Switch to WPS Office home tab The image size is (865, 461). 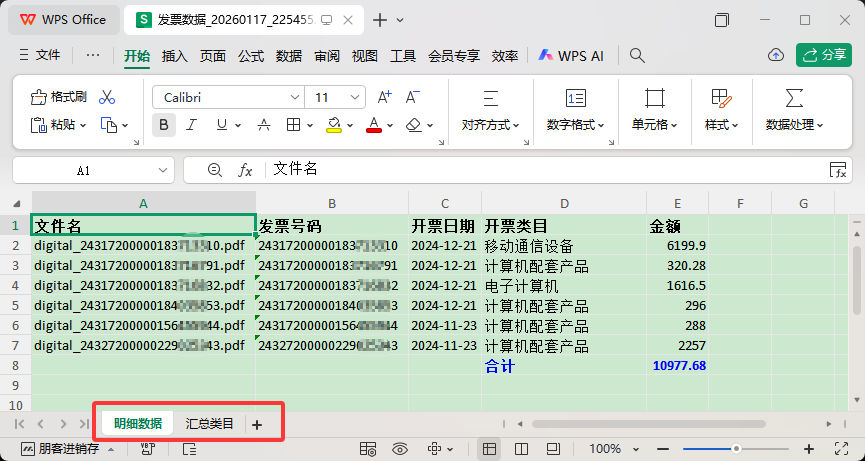click(63, 20)
